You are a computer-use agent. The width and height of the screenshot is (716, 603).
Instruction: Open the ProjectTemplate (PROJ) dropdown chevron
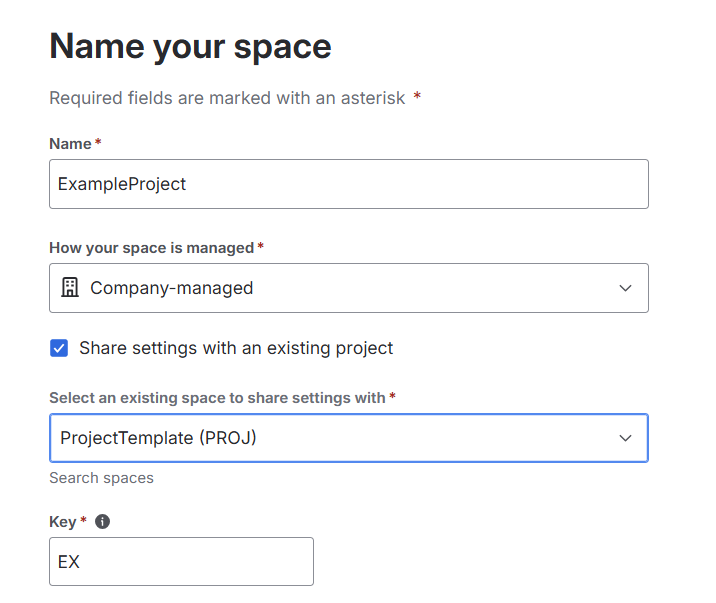(x=625, y=438)
